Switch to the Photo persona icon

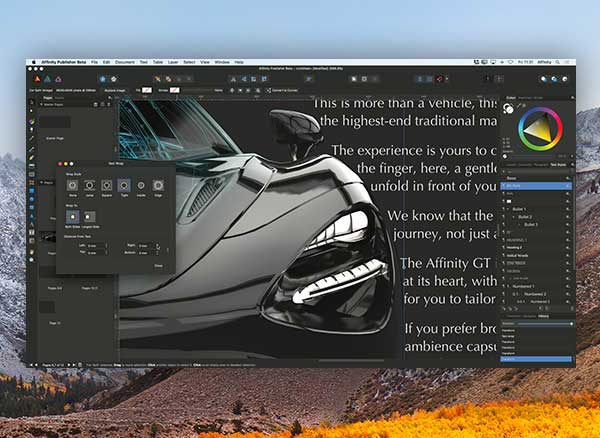[58, 79]
